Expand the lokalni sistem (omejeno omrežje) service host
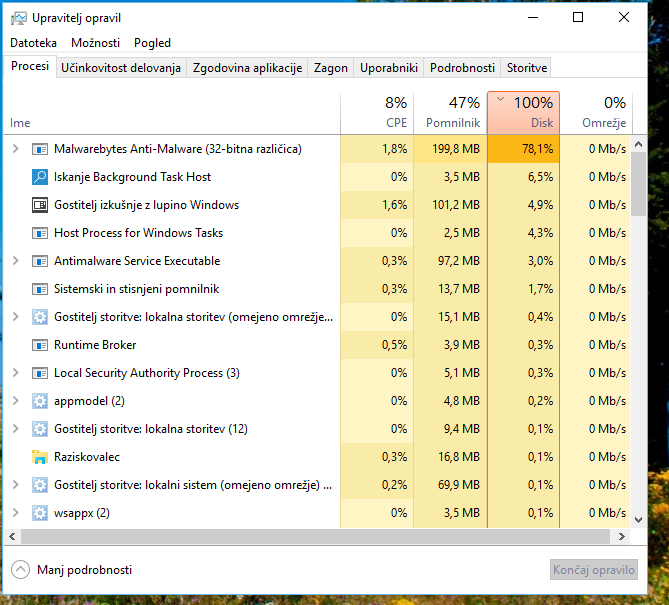669x605 pixels. tap(16, 485)
